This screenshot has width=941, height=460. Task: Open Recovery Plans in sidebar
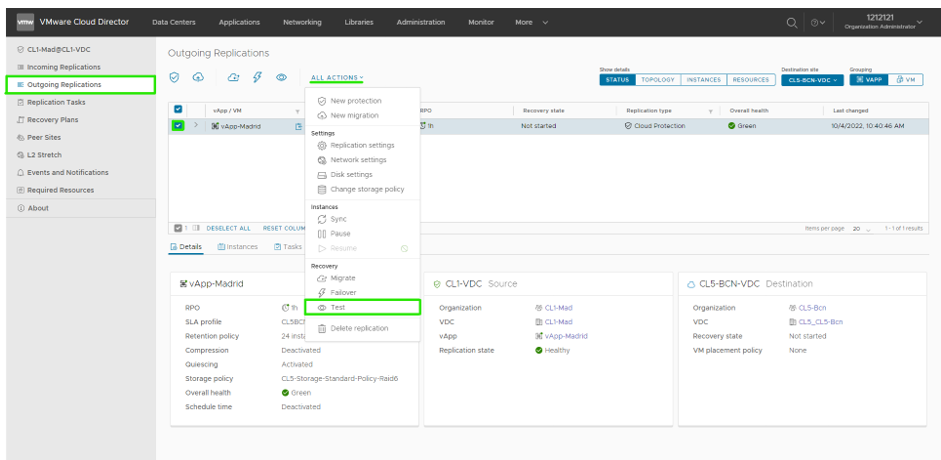(x=52, y=119)
